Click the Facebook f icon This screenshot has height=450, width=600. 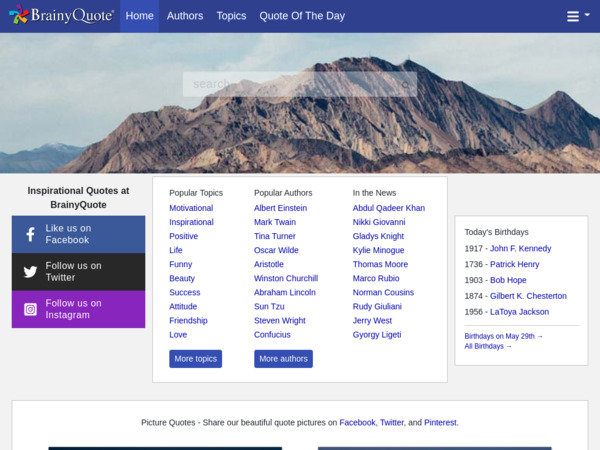pos(31,234)
